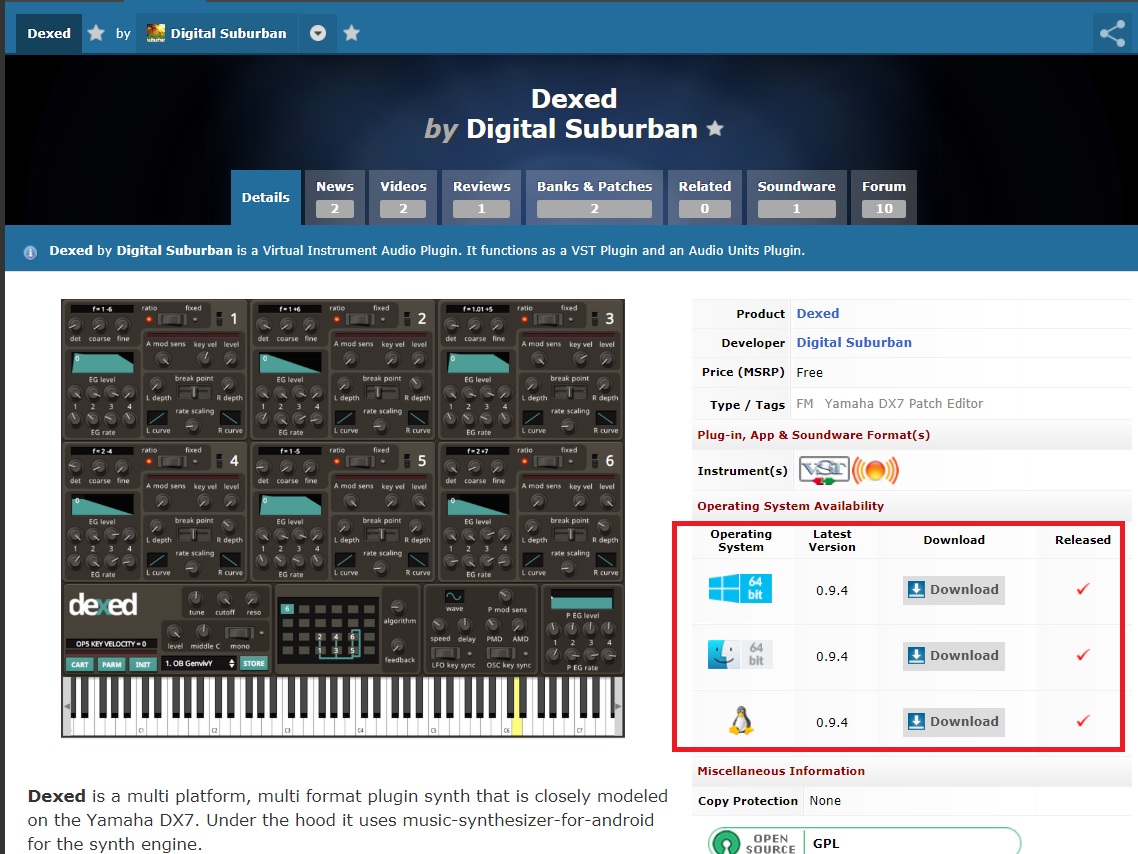
Task: Download the Linux version of Dexed
Action: coord(953,722)
